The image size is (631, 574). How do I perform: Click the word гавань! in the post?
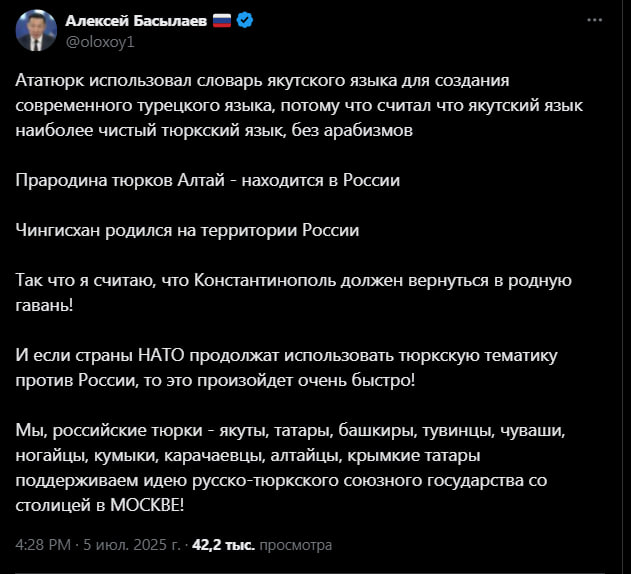pos(44,306)
